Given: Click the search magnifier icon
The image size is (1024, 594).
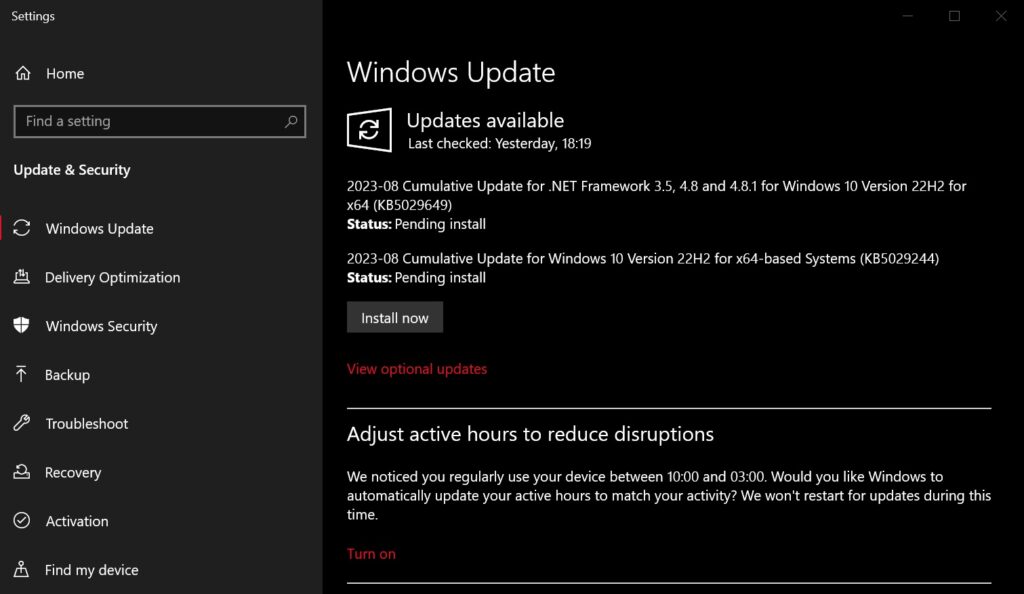Looking at the screenshot, I should click(x=291, y=121).
